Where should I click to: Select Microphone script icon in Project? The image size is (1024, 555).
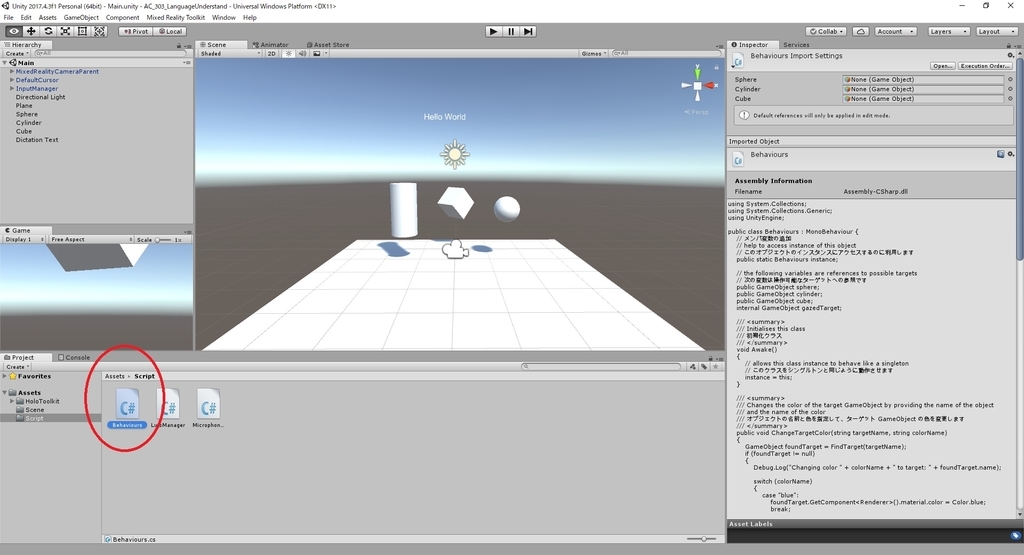(x=208, y=404)
